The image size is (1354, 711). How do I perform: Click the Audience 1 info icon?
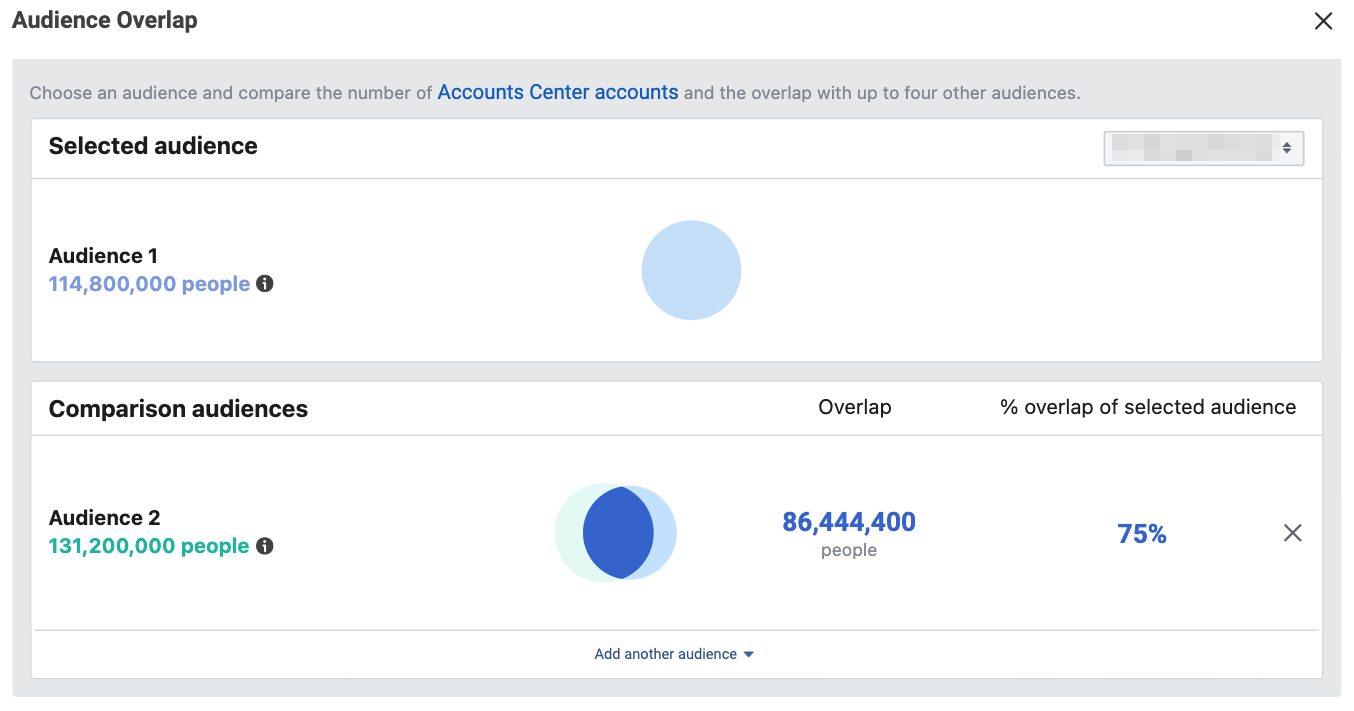tap(264, 284)
